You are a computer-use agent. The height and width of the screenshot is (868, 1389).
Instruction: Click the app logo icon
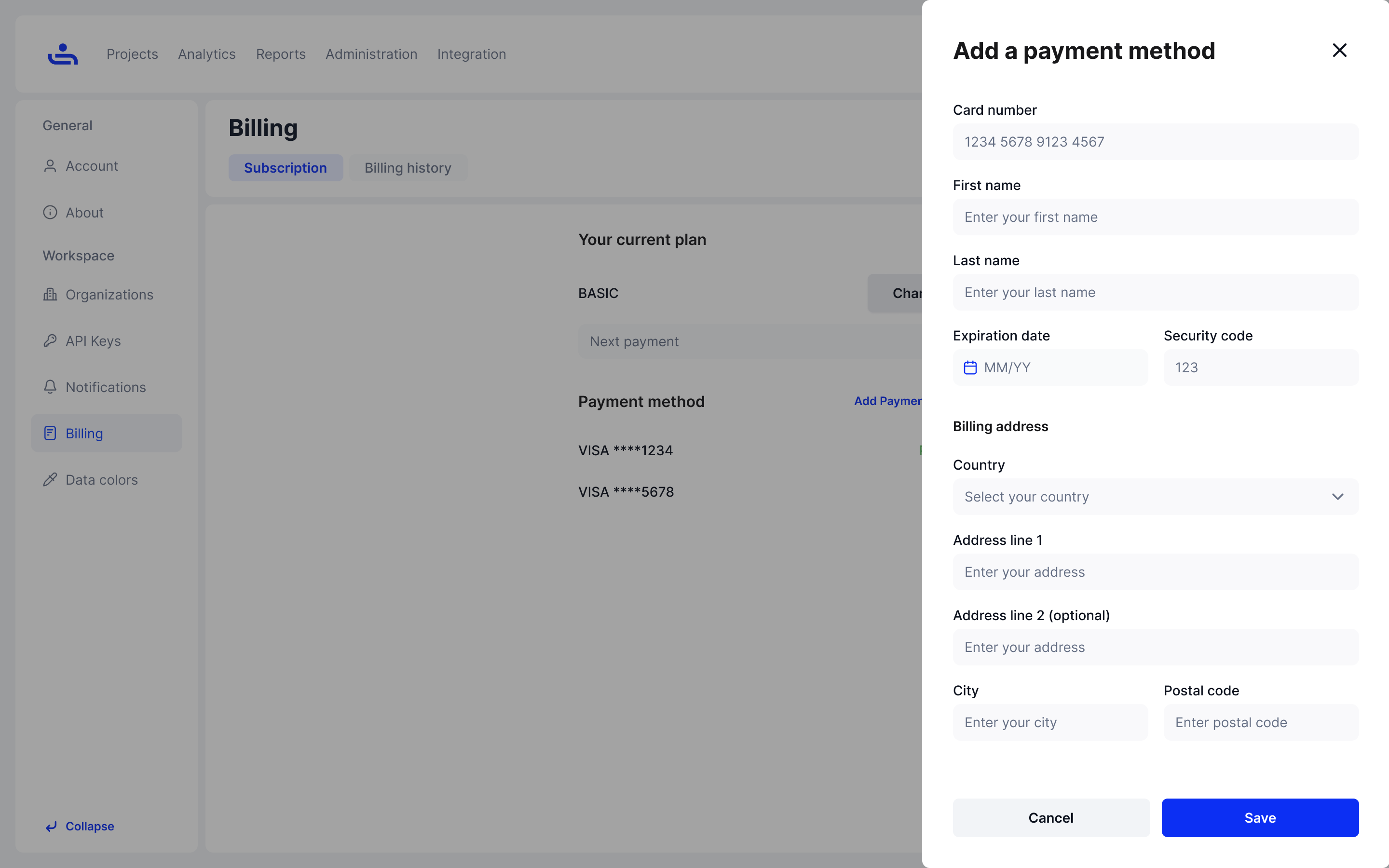click(63, 54)
